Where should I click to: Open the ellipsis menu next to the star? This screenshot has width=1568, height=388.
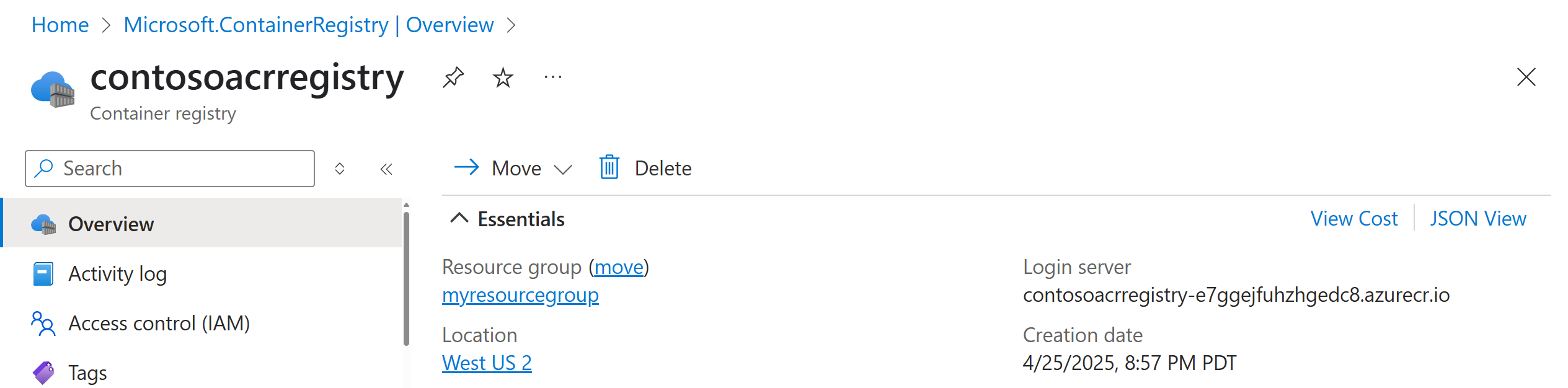(552, 77)
